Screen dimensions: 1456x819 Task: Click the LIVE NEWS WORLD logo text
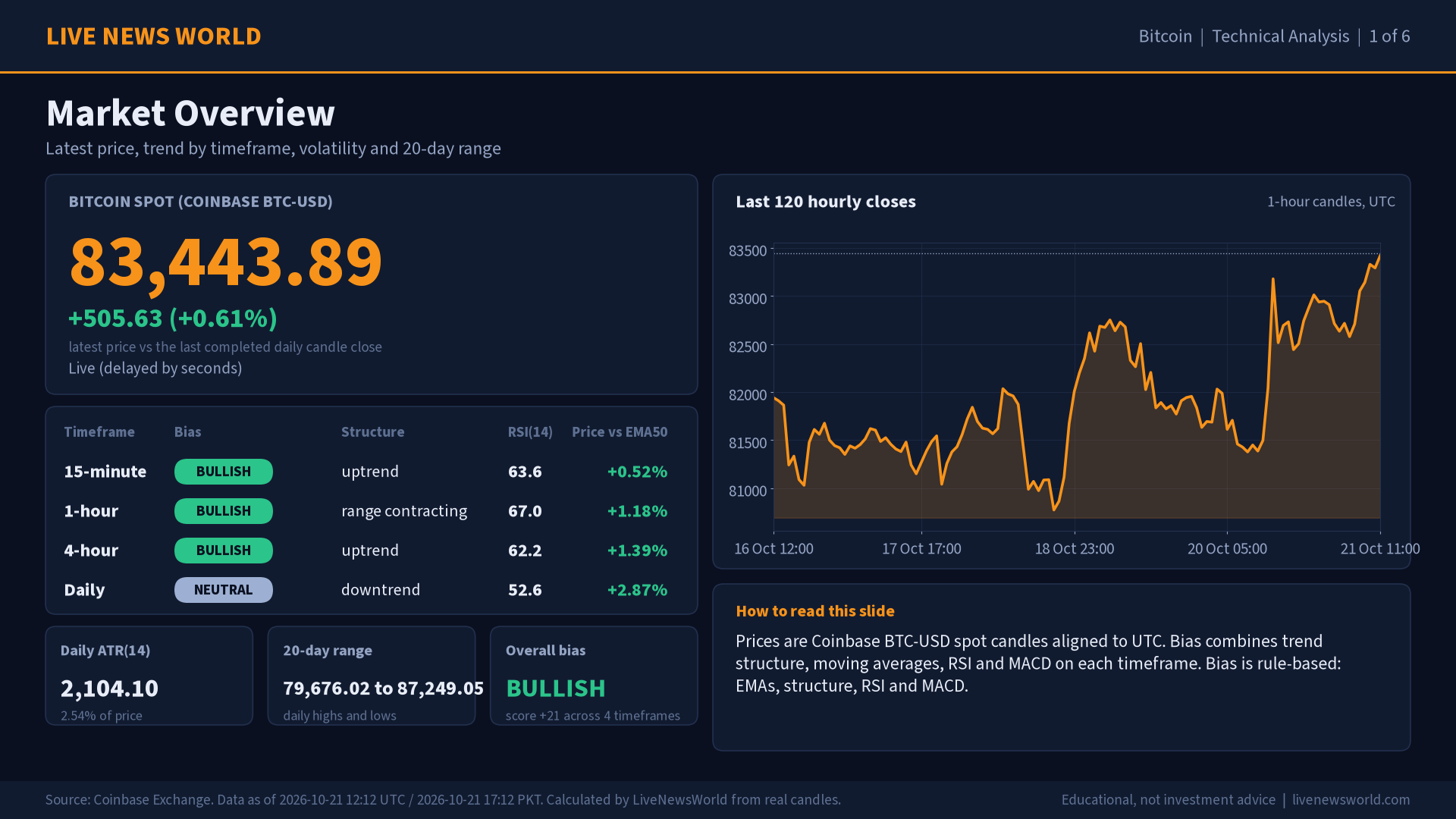[153, 36]
